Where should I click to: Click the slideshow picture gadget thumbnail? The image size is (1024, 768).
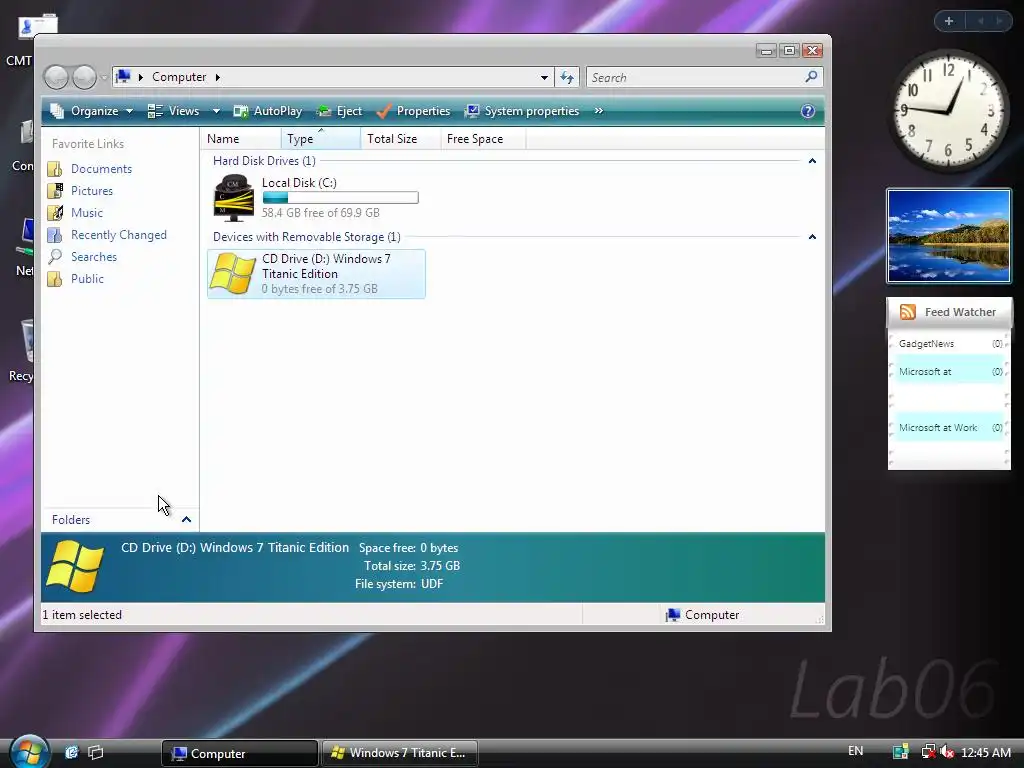pos(949,236)
